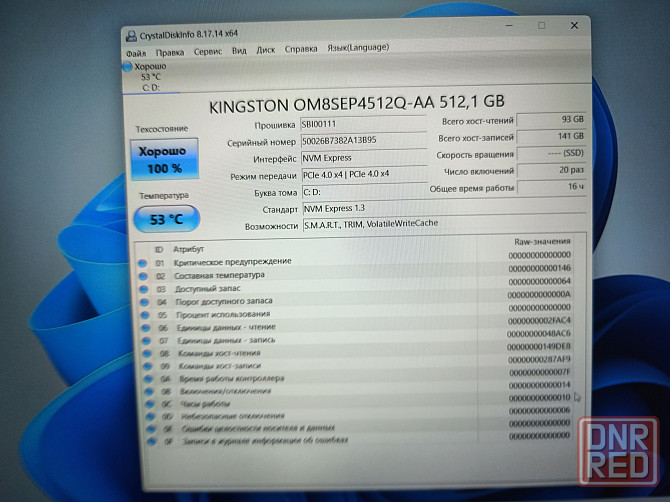Click the Режим передачи field PCIe 4.0 x4
This screenshot has height=502, width=670.
(364, 174)
